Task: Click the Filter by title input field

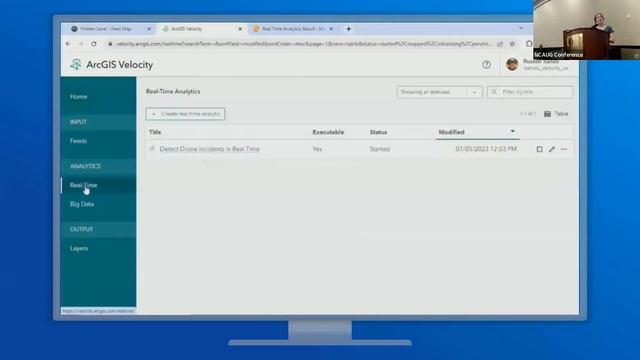Action: (530, 92)
